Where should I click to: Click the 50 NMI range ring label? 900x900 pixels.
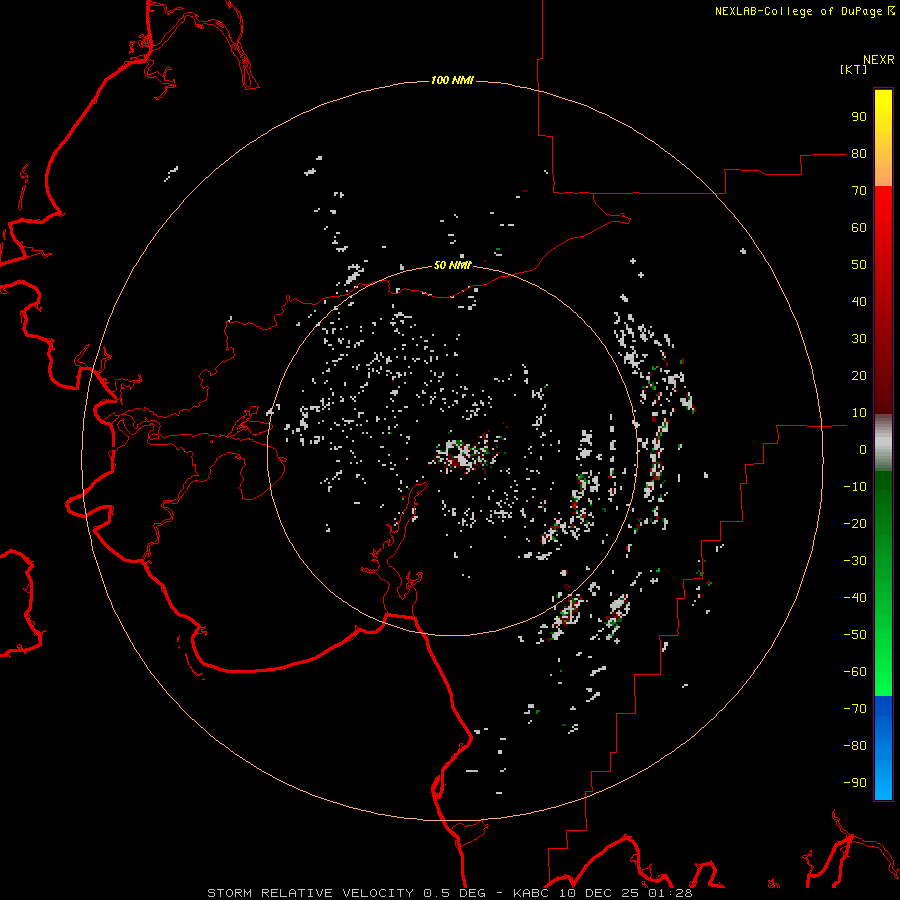click(x=452, y=265)
